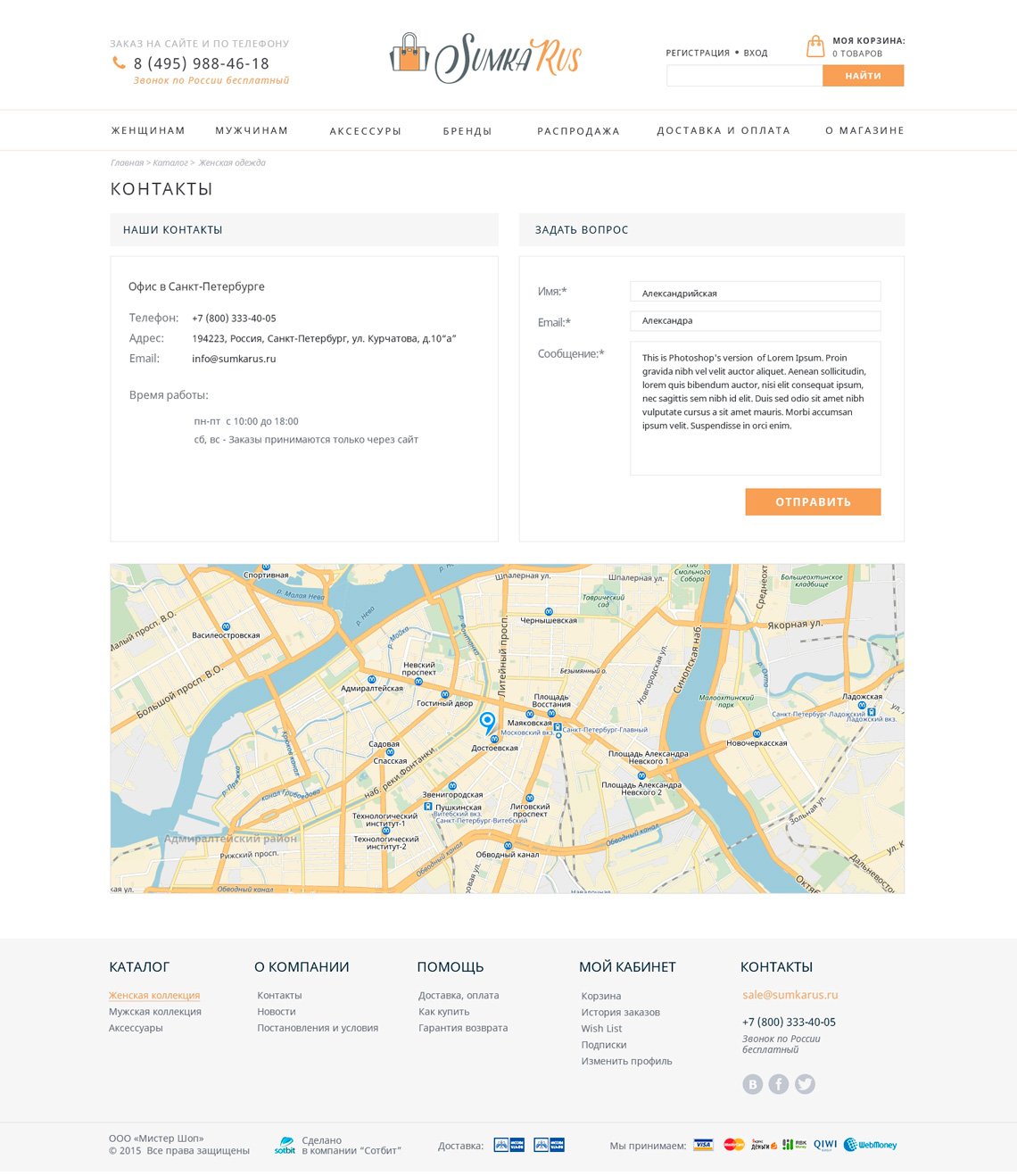
Task: Click the header phone number 8 (495) 988-46-18
Action: tap(202, 63)
